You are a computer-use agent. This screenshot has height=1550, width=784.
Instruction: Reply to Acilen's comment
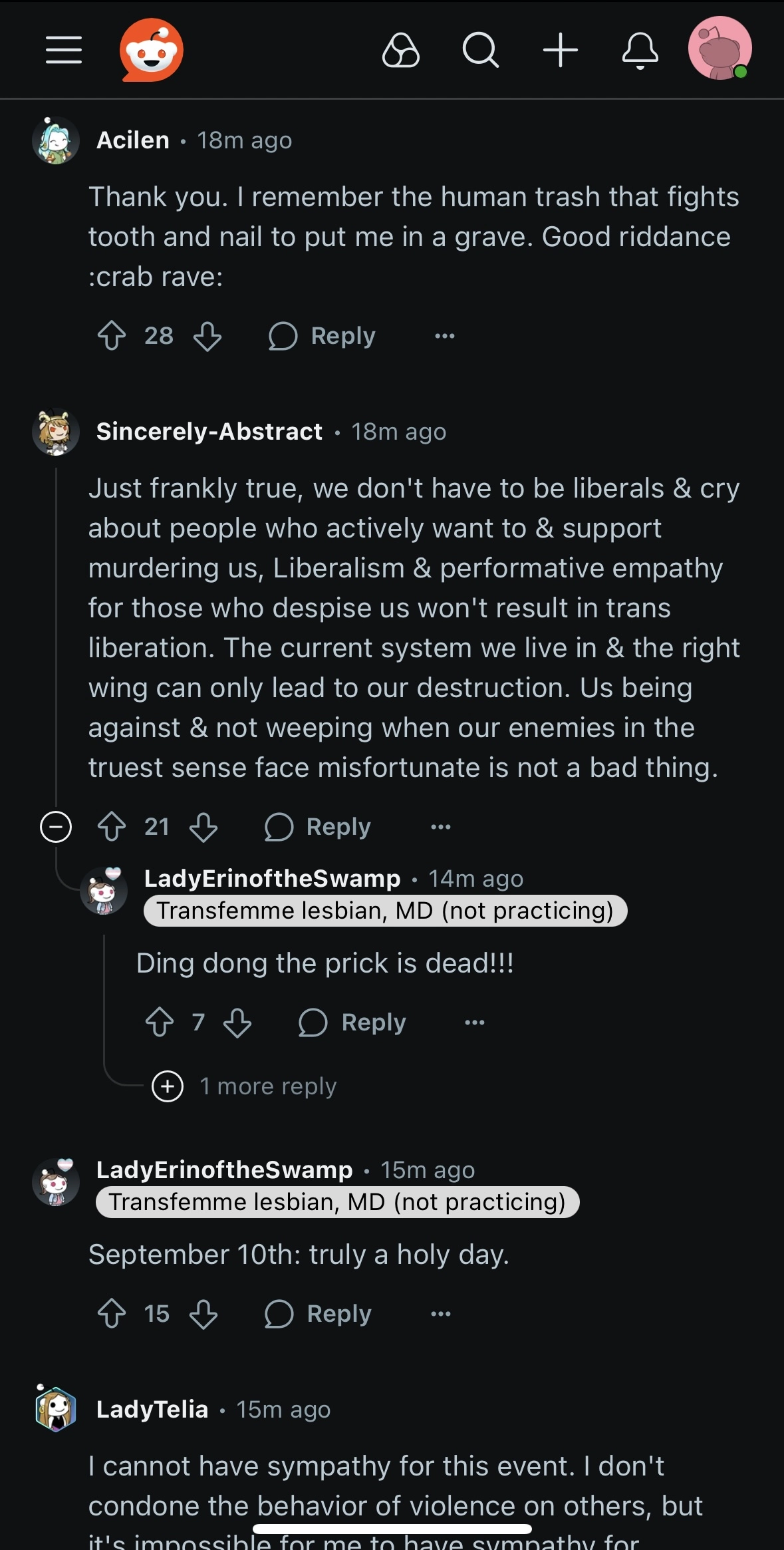[x=323, y=336]
